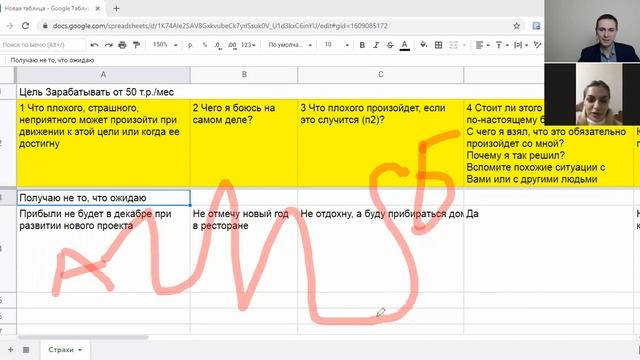Click cell 'Не отдохну, а буду прибираться'
640x360 pixels.
coord(381,249)
